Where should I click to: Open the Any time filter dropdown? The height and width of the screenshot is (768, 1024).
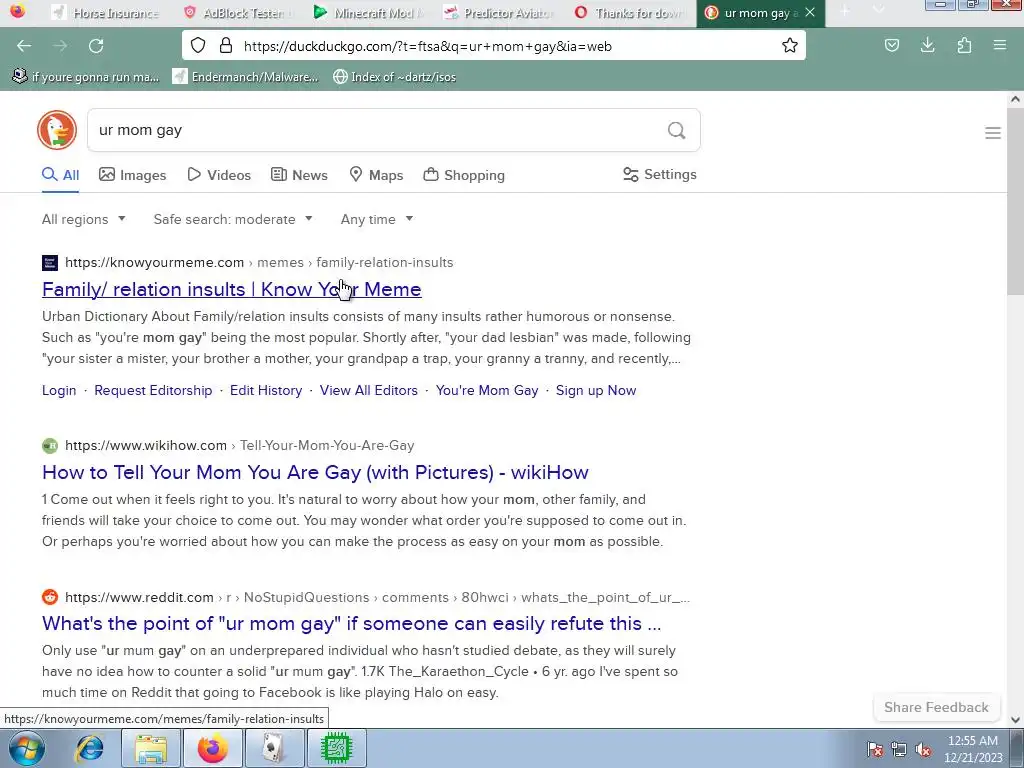pyautogui.click(x=377, y=219)
